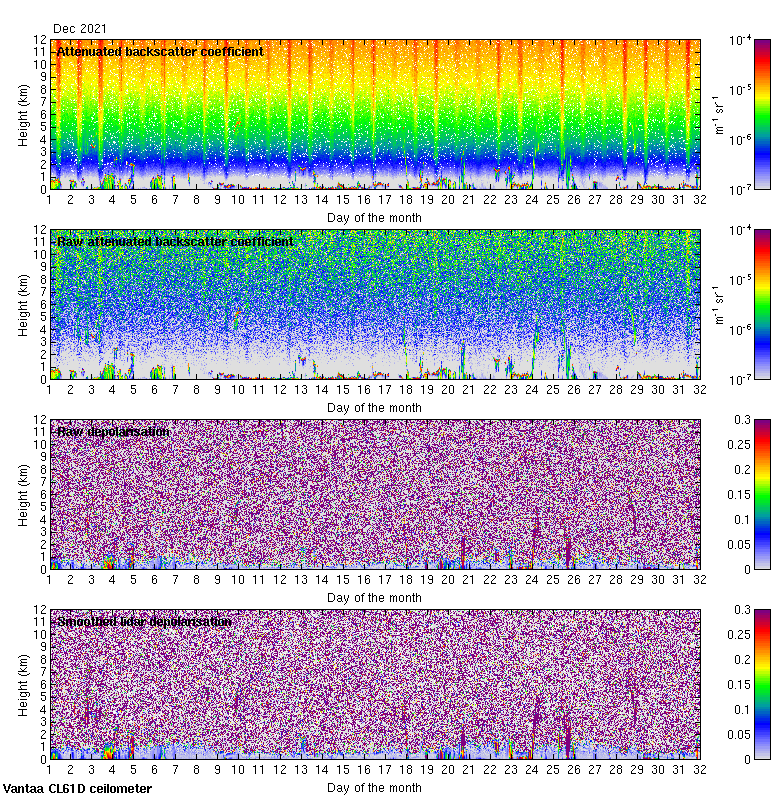Screen dimensions: 780x800
Task: Click the top colorbar's m⁻¹ sr⁻¹ unit label
Action: click(x=717, y=114)
